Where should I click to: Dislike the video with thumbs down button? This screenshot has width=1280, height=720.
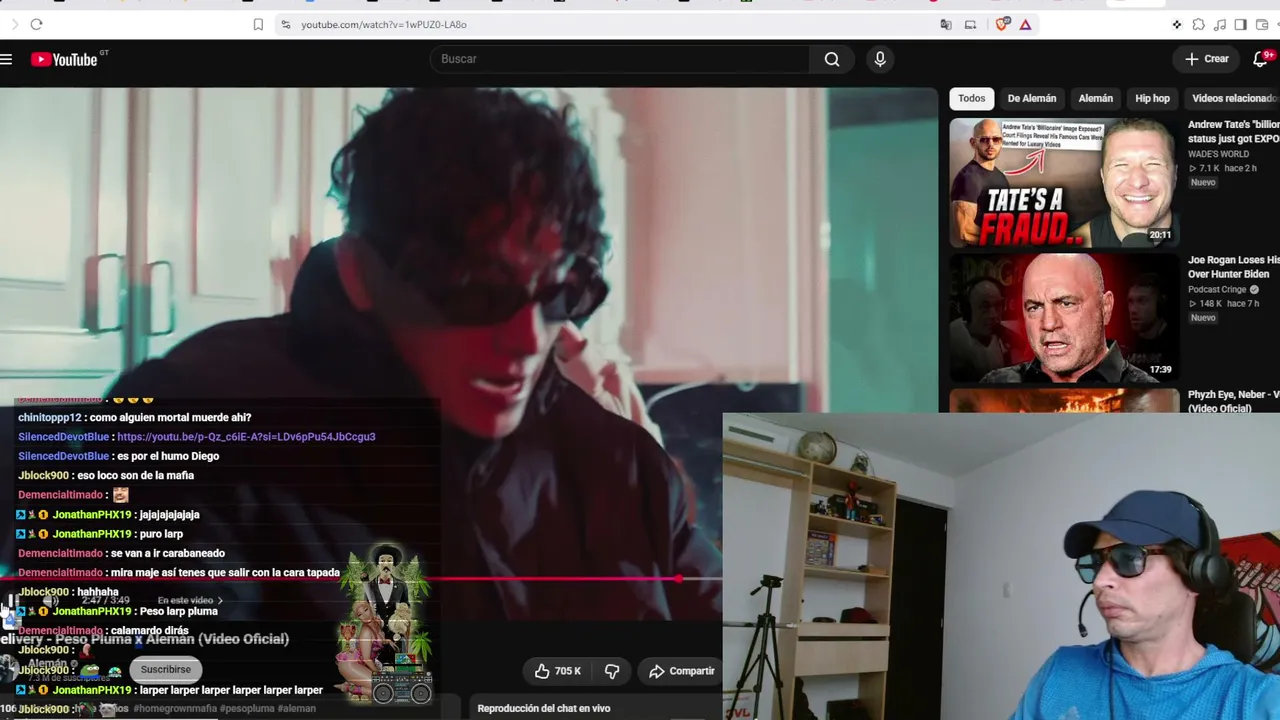(x=612, y=671)
